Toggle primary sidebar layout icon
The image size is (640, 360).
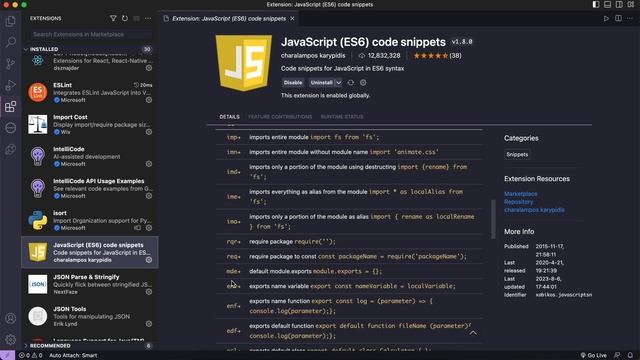coord(596,4)
